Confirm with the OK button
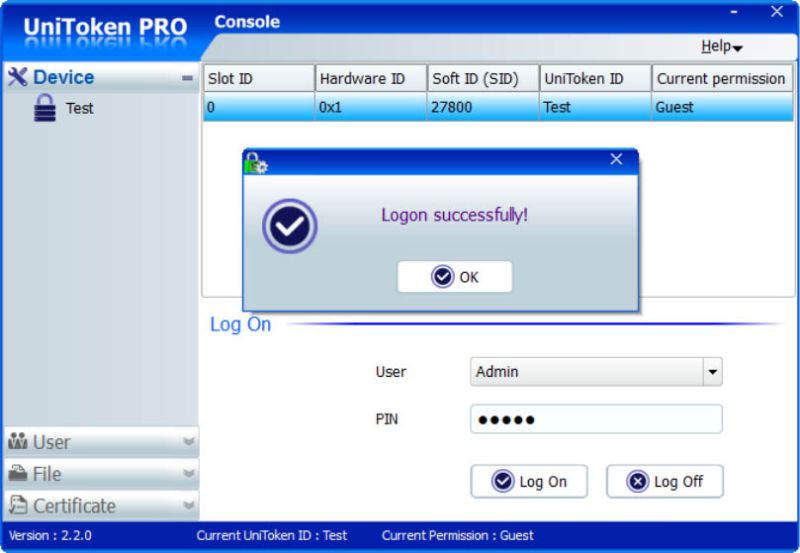Image resolution: width=800 pixels, height=553 pixels. click(x=455, y=276)
